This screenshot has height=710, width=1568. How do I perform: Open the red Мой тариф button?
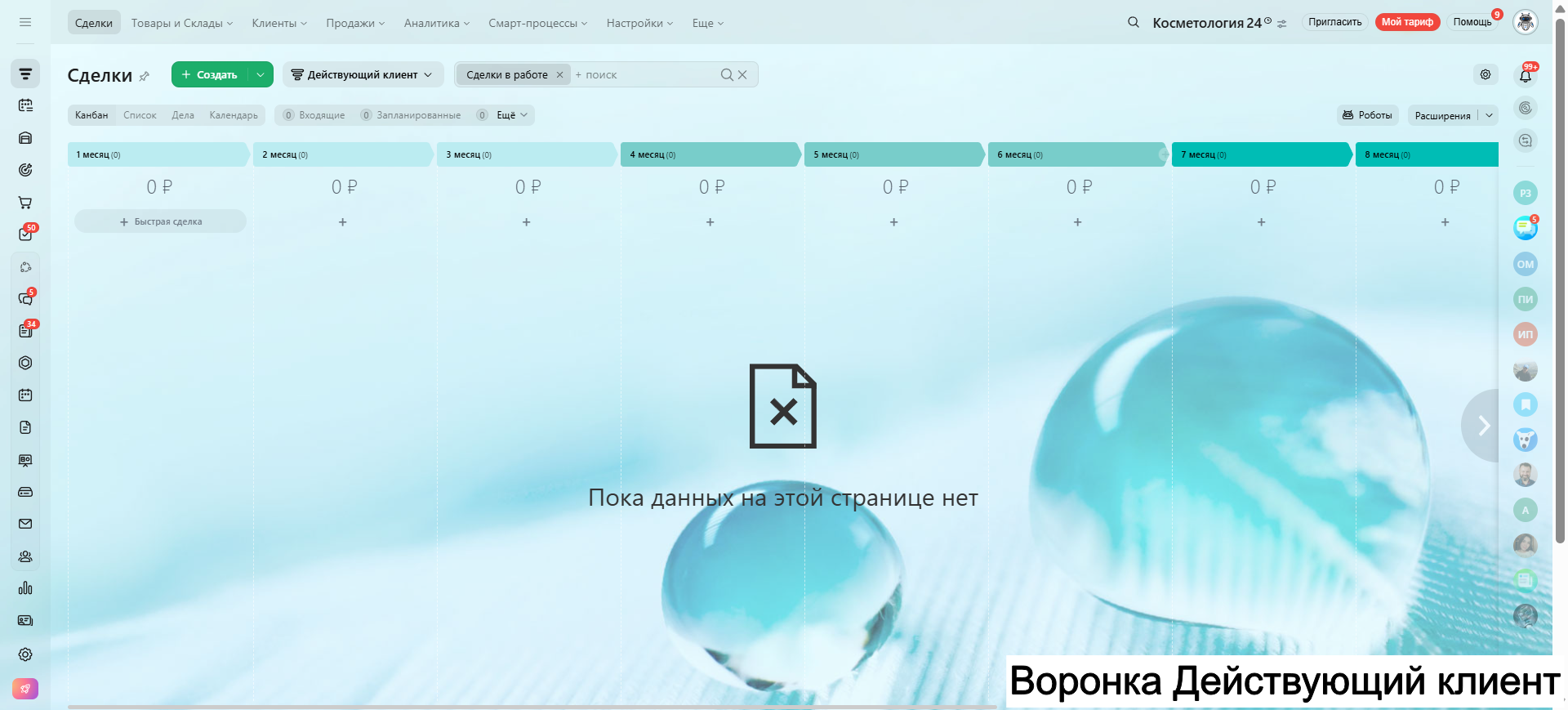tap(1407, 22)
